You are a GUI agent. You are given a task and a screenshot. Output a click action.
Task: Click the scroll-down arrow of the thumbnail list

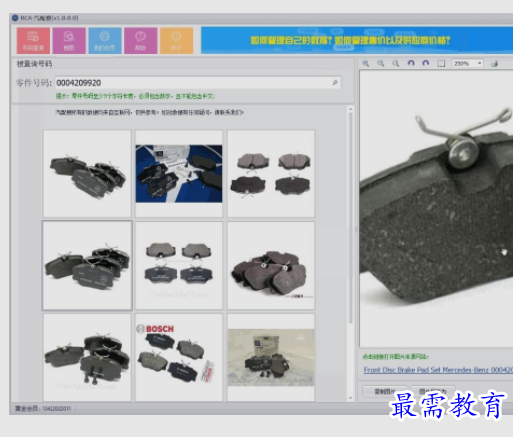point(350,398)
